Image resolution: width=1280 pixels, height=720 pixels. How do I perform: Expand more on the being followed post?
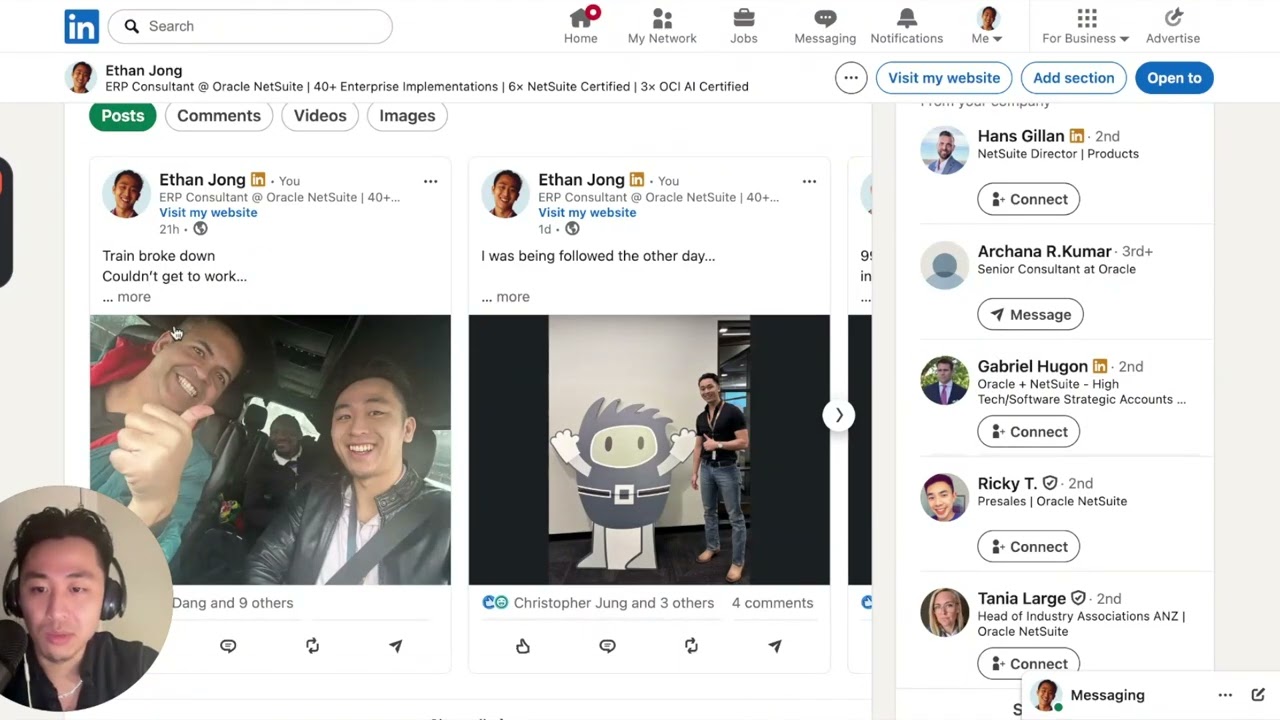coord(506,297)
